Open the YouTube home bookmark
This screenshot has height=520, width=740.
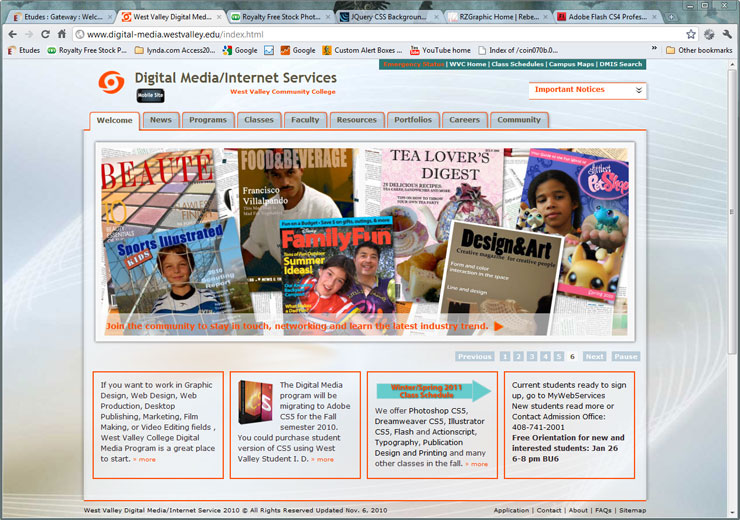point(440,50)
